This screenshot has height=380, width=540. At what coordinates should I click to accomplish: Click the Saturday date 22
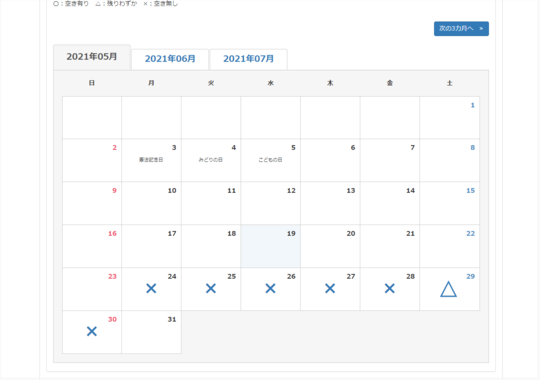tap(449, 246)
